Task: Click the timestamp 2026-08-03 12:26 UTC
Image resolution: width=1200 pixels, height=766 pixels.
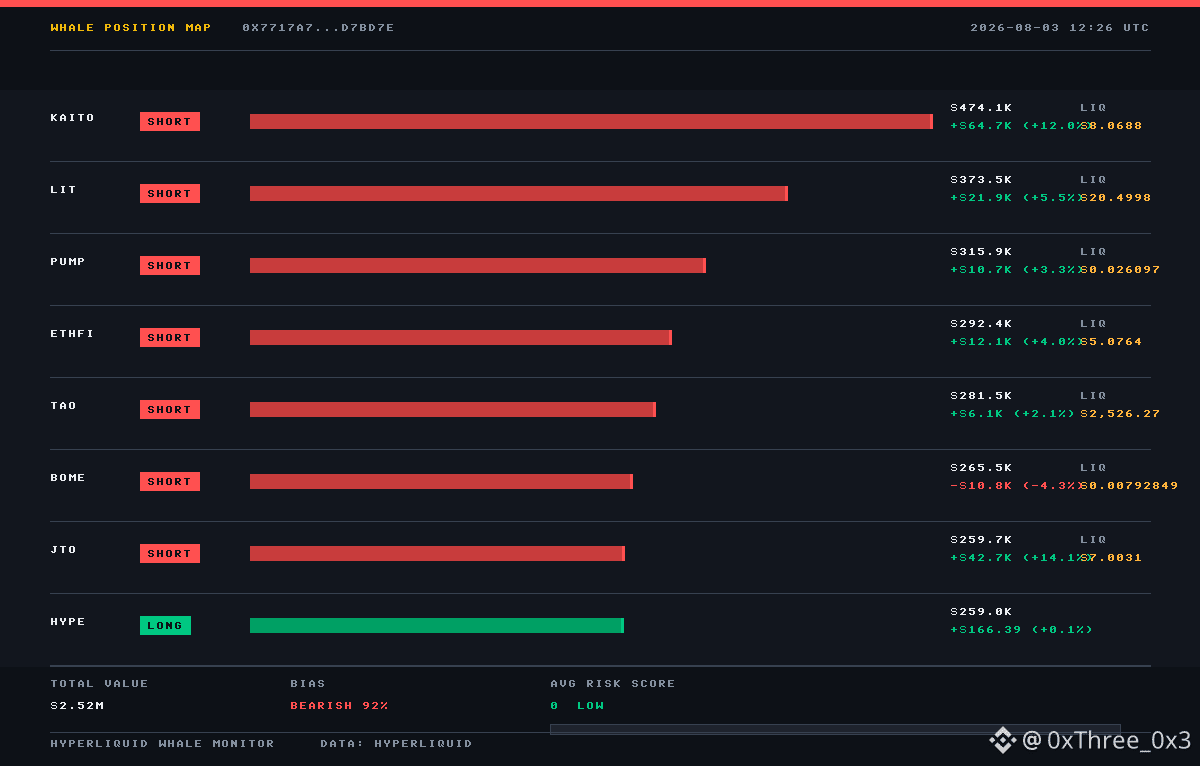Action: tap(1060, 28)
